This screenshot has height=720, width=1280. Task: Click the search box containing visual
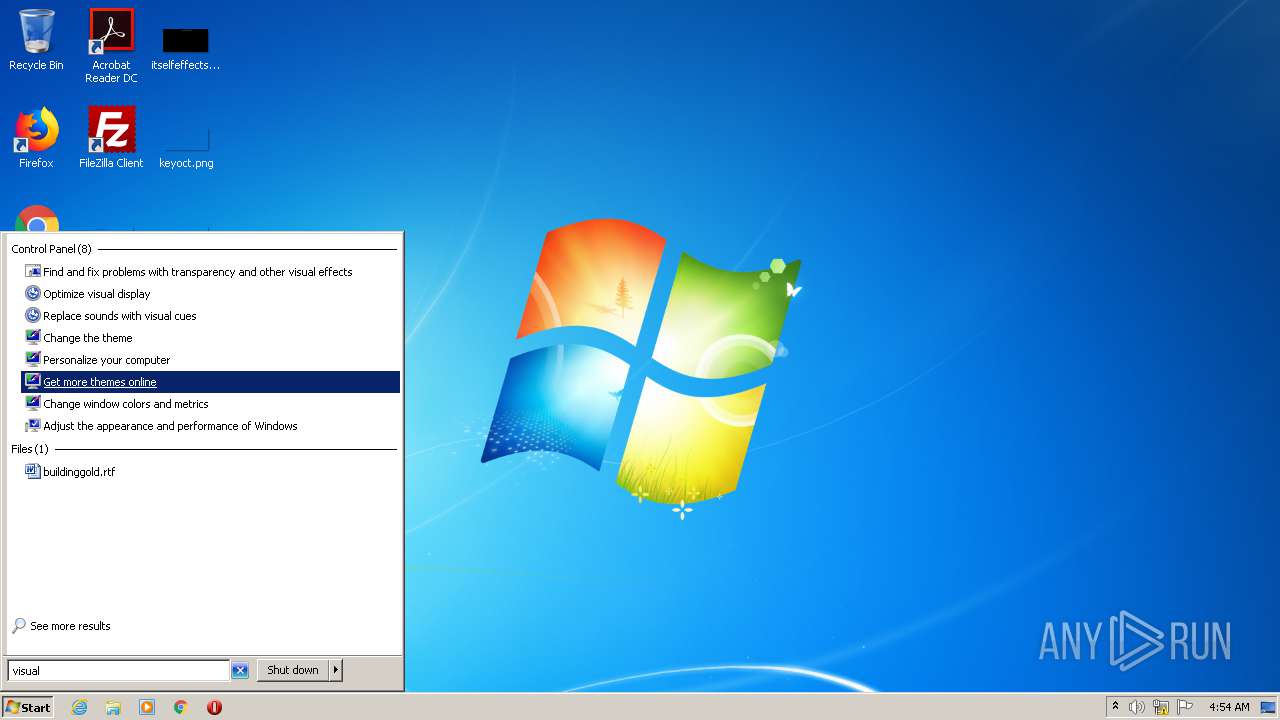pyautogui.click(x=118, y=670)
